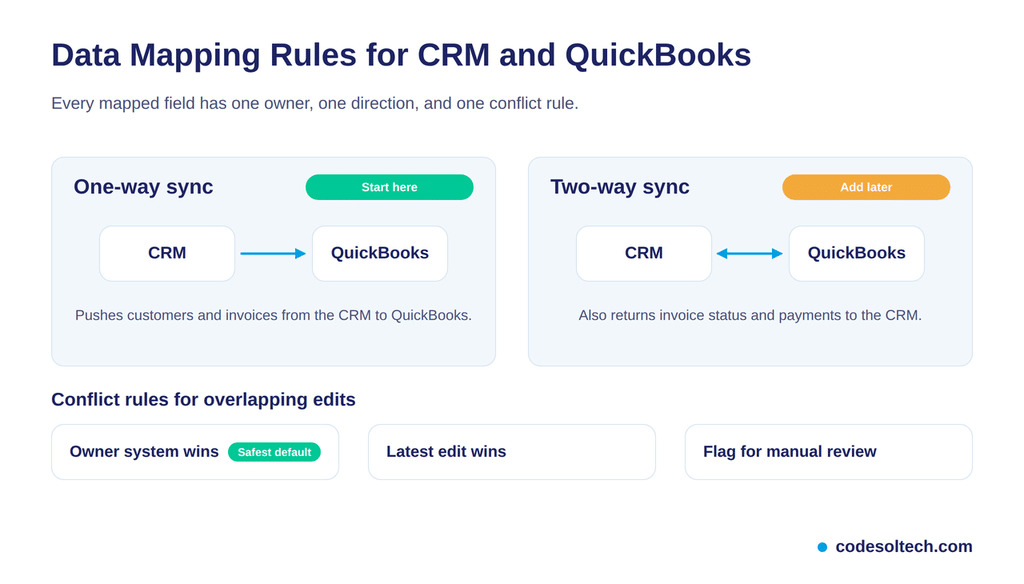Click the Conflict rules for overlapping edits heading
Viewport: 1024px width, 584px height.
203,399
